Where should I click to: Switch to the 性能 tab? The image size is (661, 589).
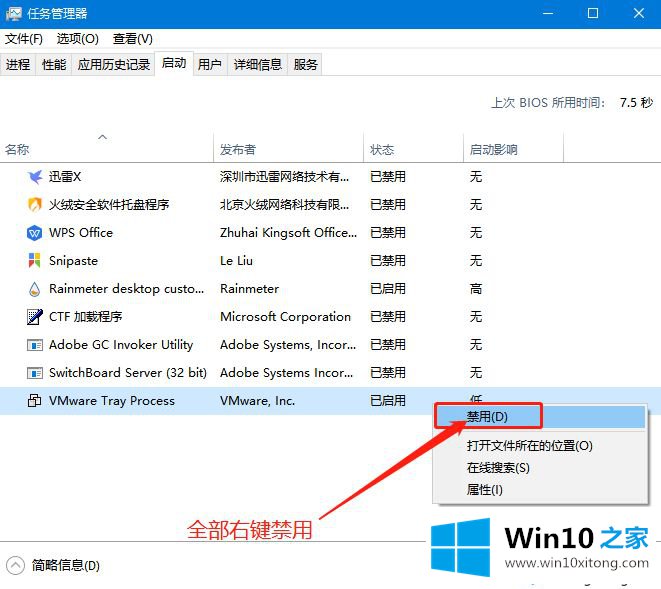(54, 65)
